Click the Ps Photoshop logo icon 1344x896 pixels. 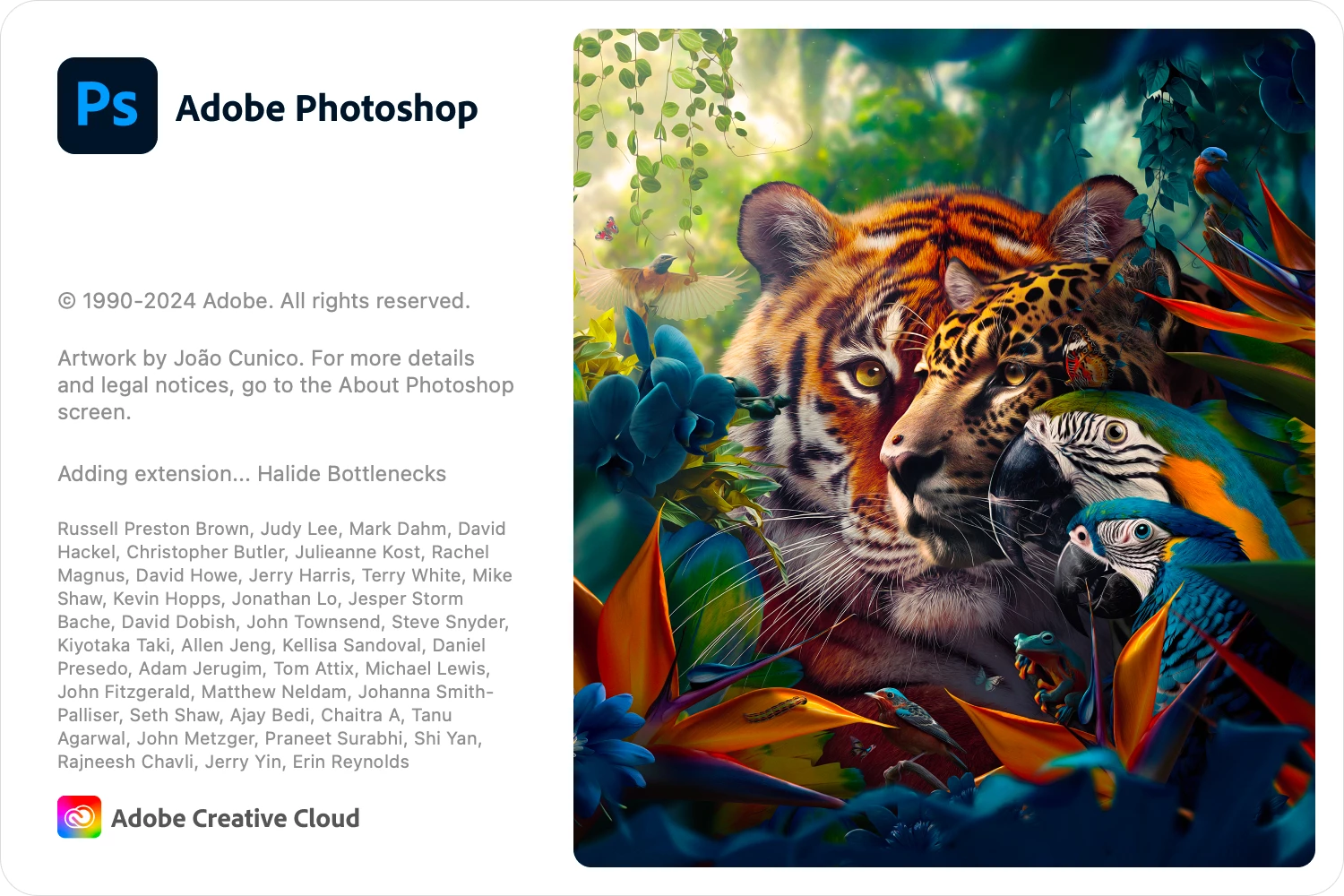[108, 106]
